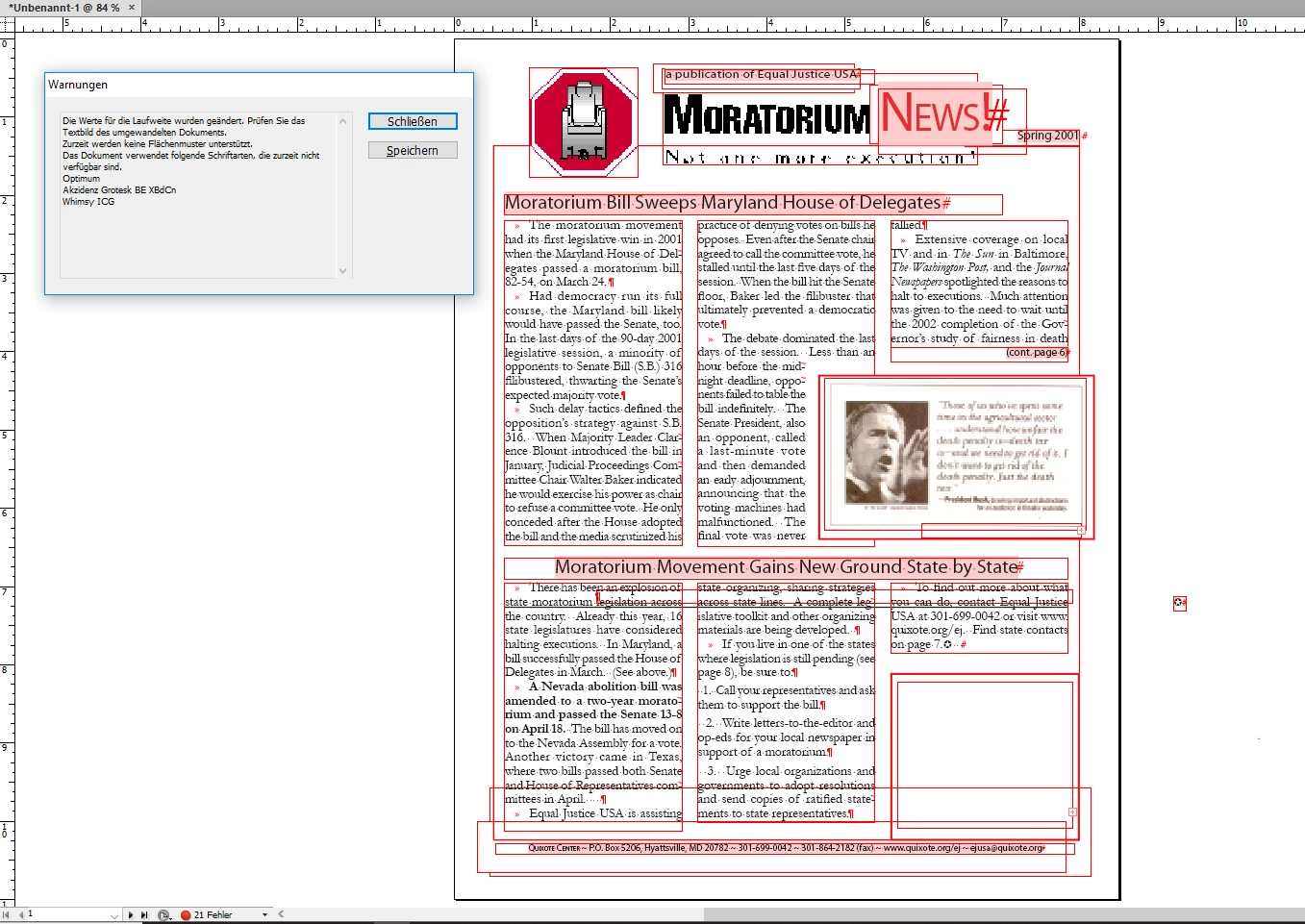Click the page number field showing 1
Viewport: 1305px width, 924px height.
[67, 914]
